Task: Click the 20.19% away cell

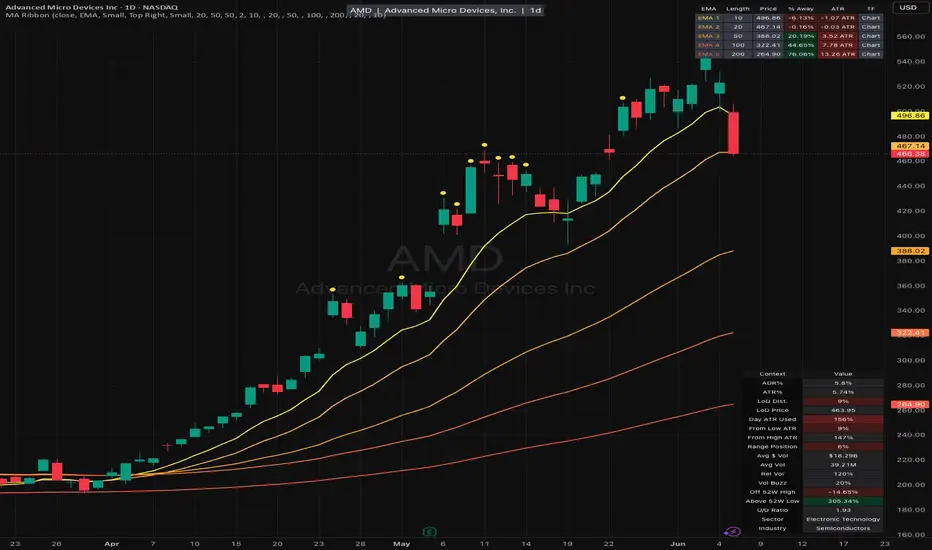Action: click(801, 36)
